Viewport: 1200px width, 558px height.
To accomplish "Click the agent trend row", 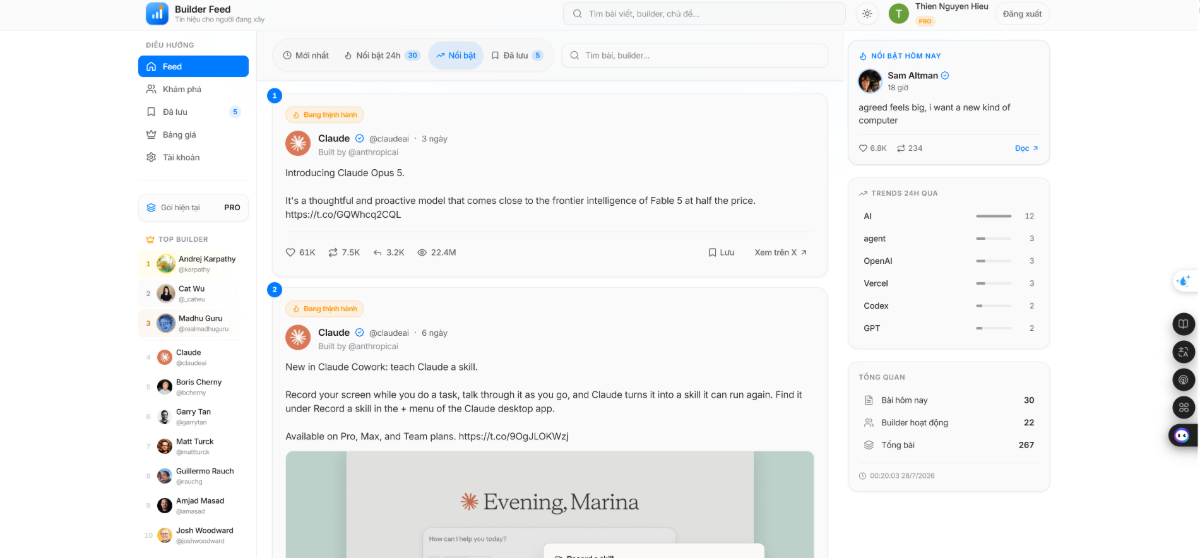I will pos(948,238).
